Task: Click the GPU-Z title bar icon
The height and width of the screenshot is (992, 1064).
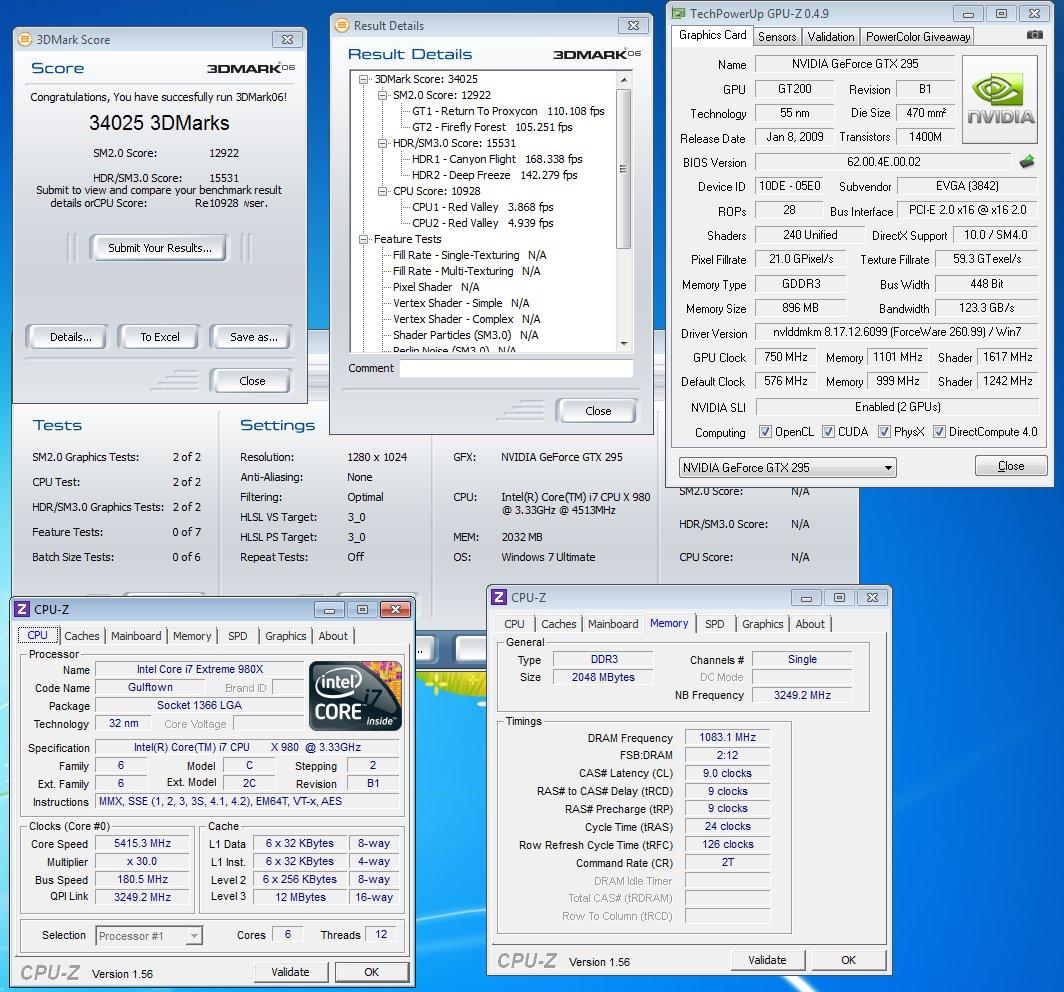Action: 678,13
